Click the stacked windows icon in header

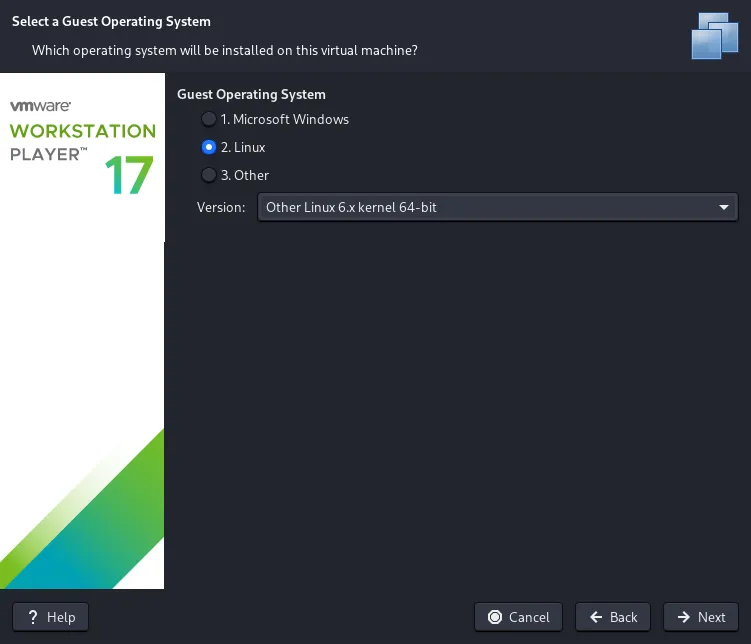pos(714,35)
